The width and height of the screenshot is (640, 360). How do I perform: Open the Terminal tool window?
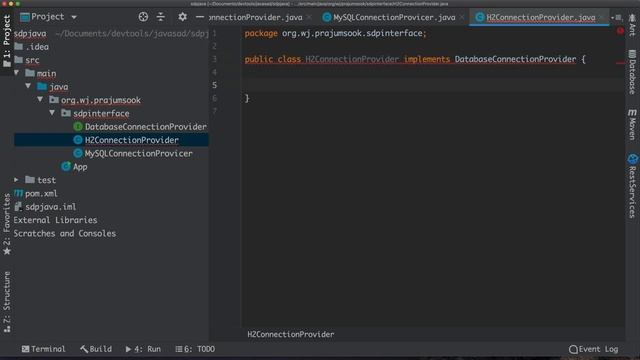(x=44, y=349)
